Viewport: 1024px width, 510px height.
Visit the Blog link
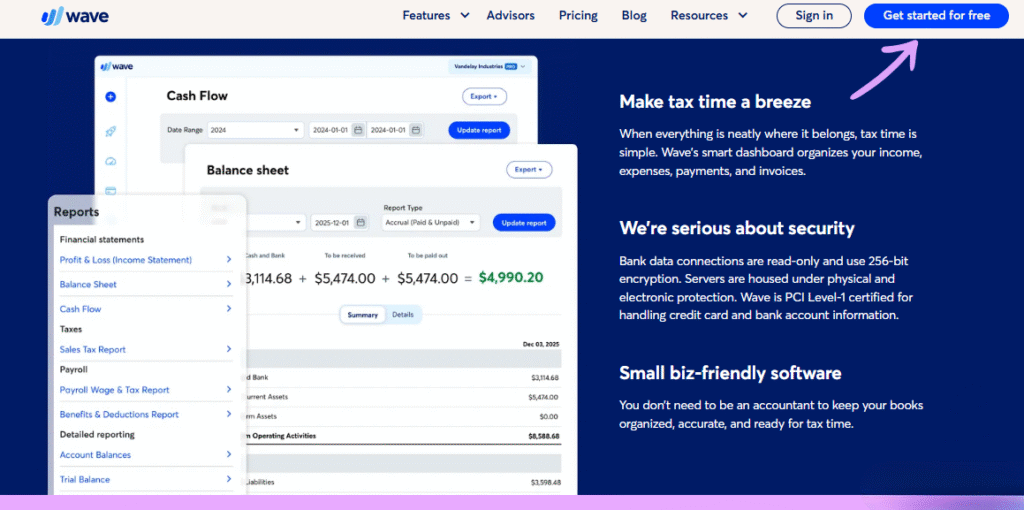pos(634,16)
